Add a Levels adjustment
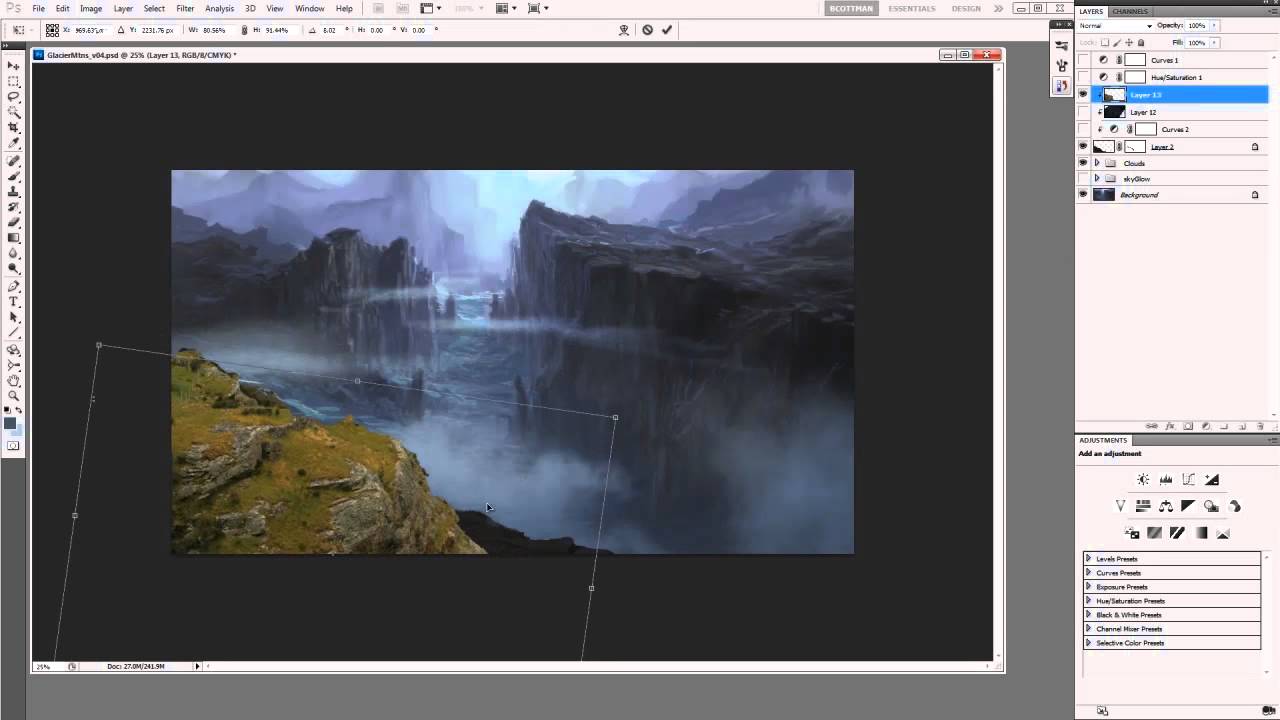1280x720 pixels. [1166, 480]
